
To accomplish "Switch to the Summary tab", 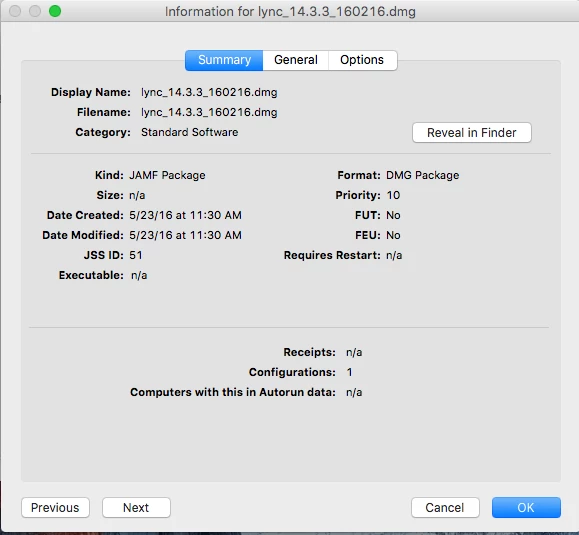I will (224, 60).
